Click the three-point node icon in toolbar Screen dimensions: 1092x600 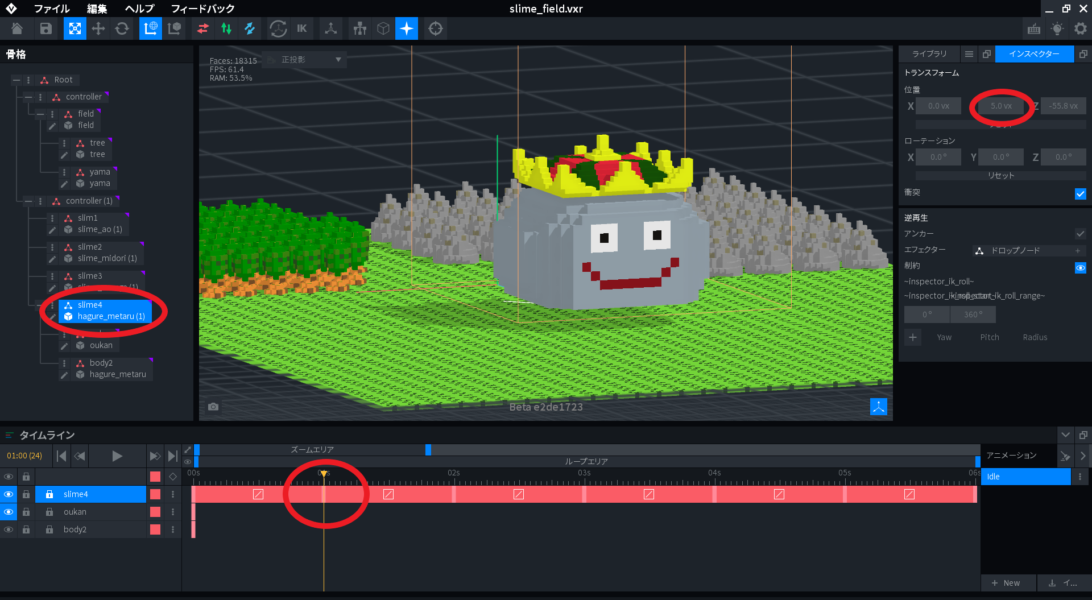(331, 29)
